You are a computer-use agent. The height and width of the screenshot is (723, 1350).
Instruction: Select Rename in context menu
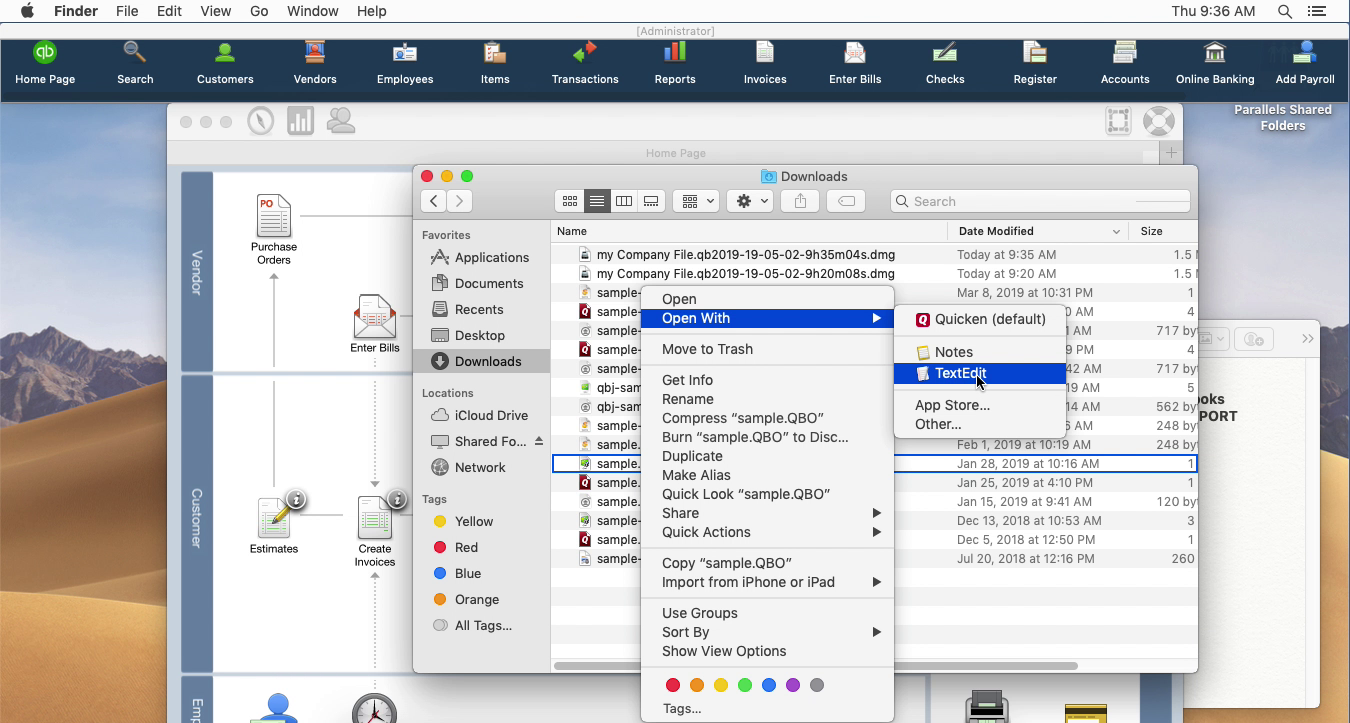click(767, 399)
